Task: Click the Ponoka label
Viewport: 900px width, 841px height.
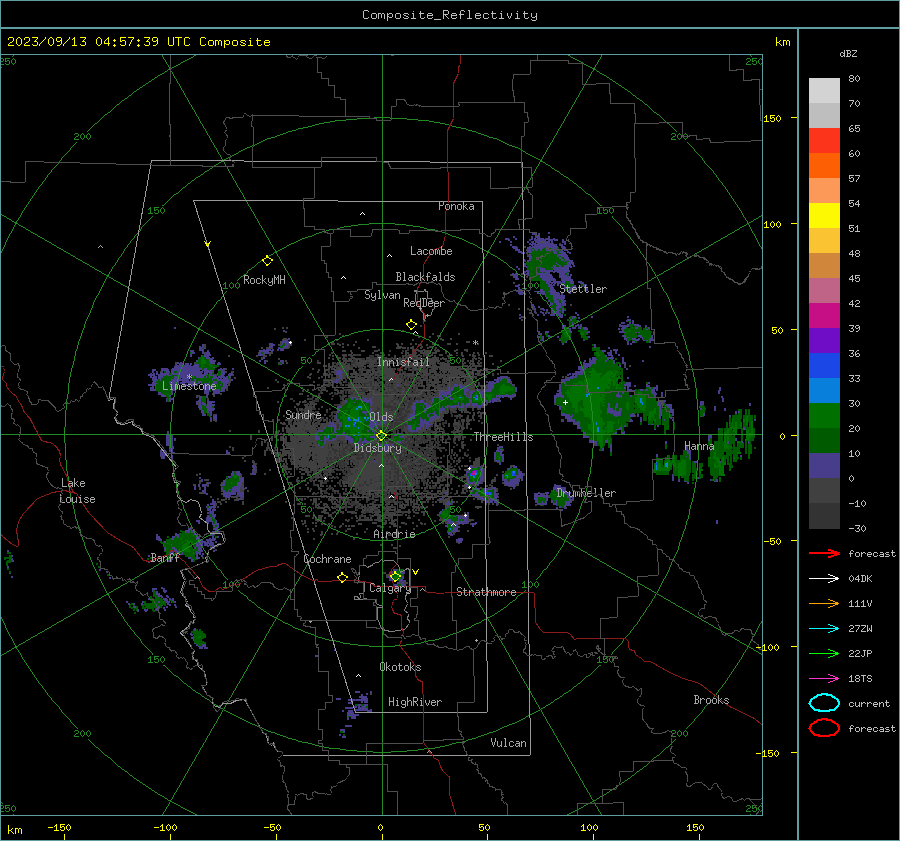Action: [x=456, y=206]
